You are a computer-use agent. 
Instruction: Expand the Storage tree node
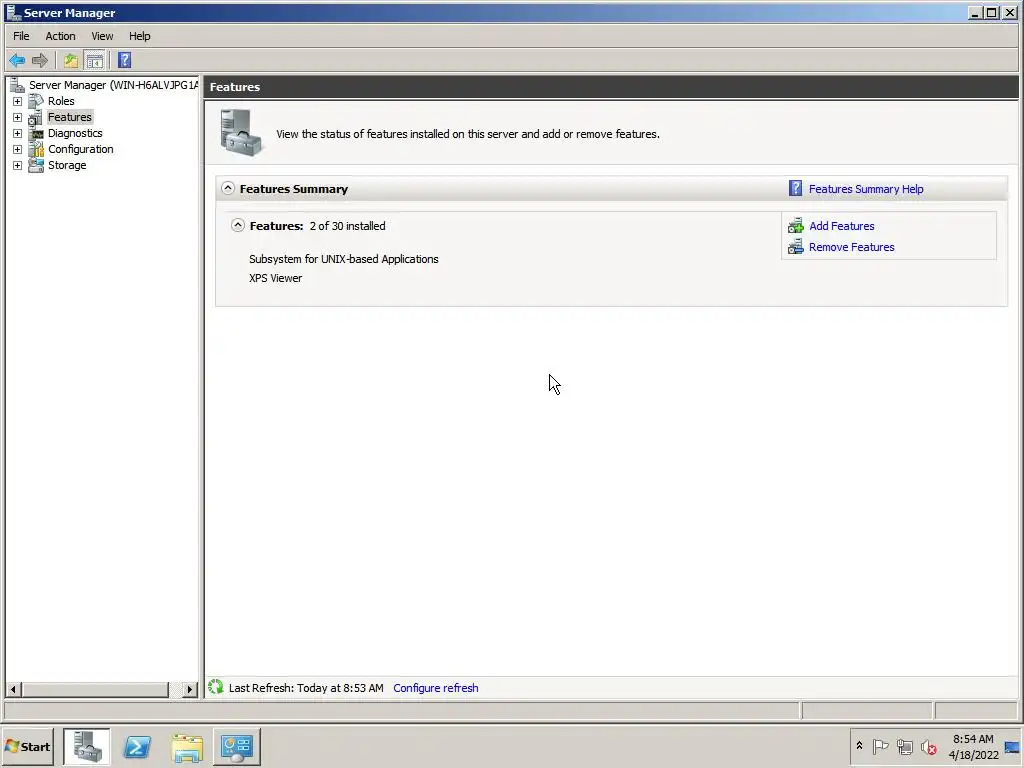[18, 165]
